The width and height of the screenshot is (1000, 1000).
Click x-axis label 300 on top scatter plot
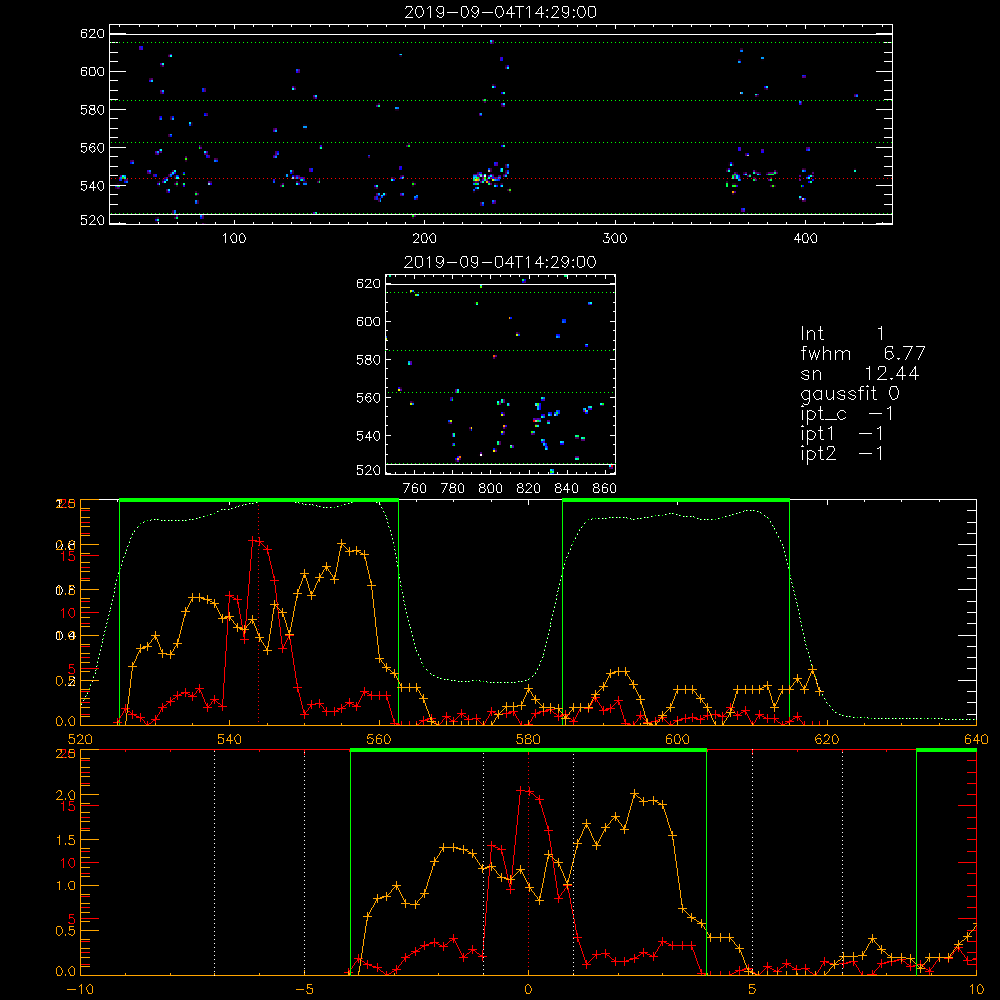pos(615,239)
